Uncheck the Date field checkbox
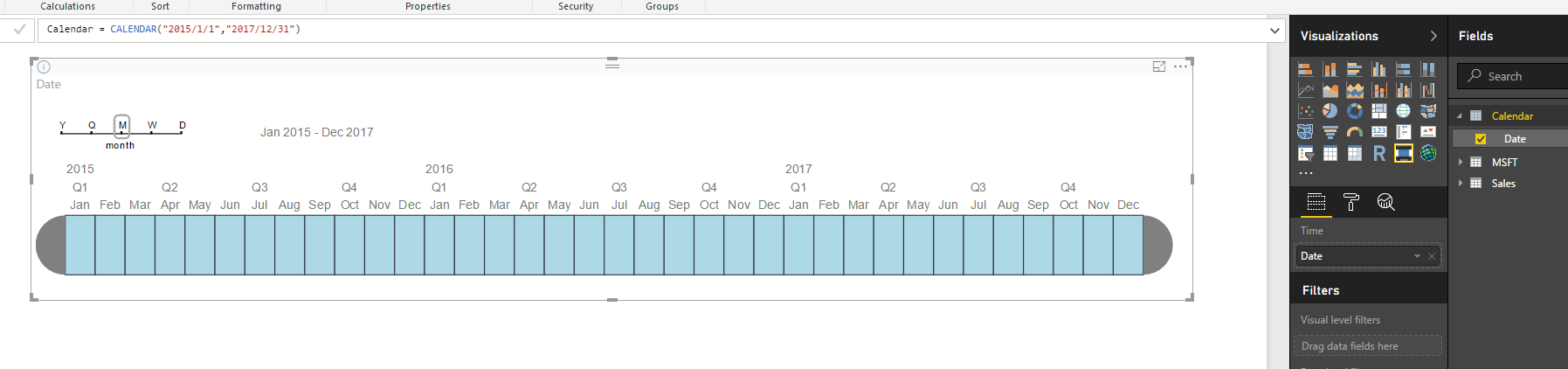The image size is (1568, 369). tap(1480, 139)
